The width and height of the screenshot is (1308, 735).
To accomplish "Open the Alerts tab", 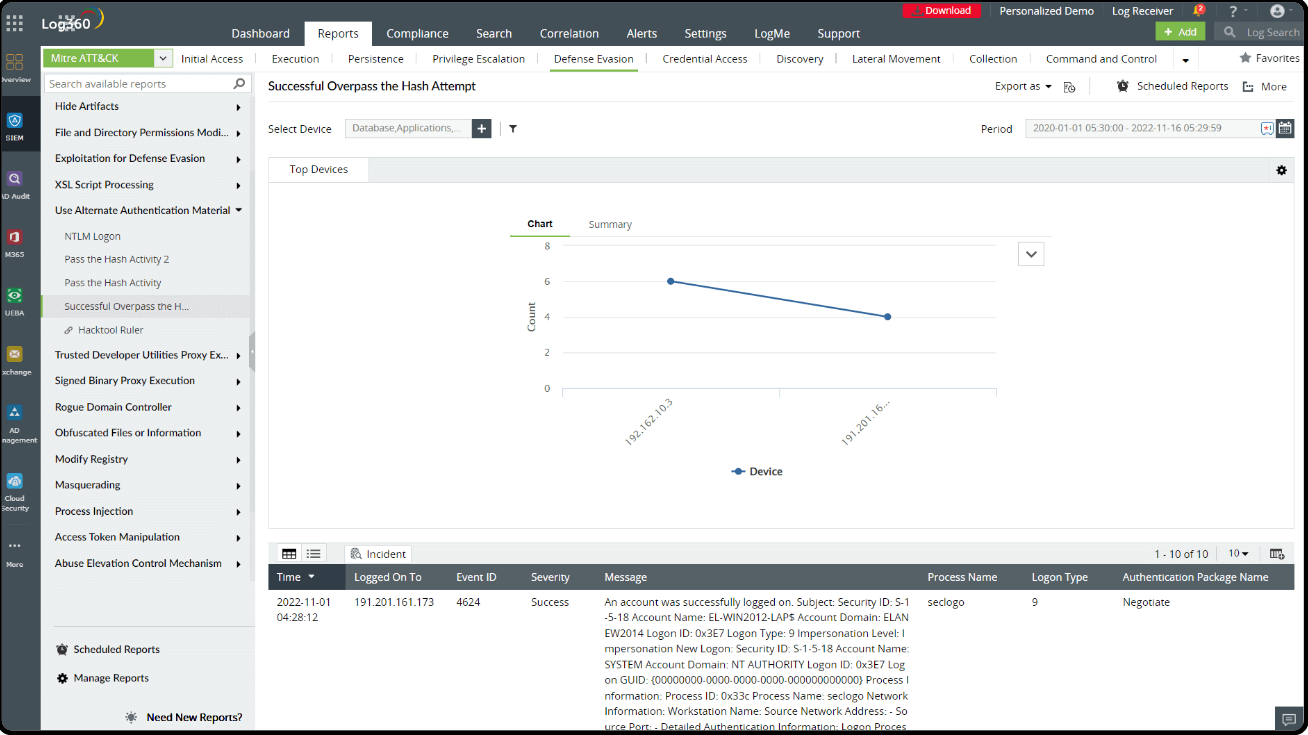I will pos(641,33).
